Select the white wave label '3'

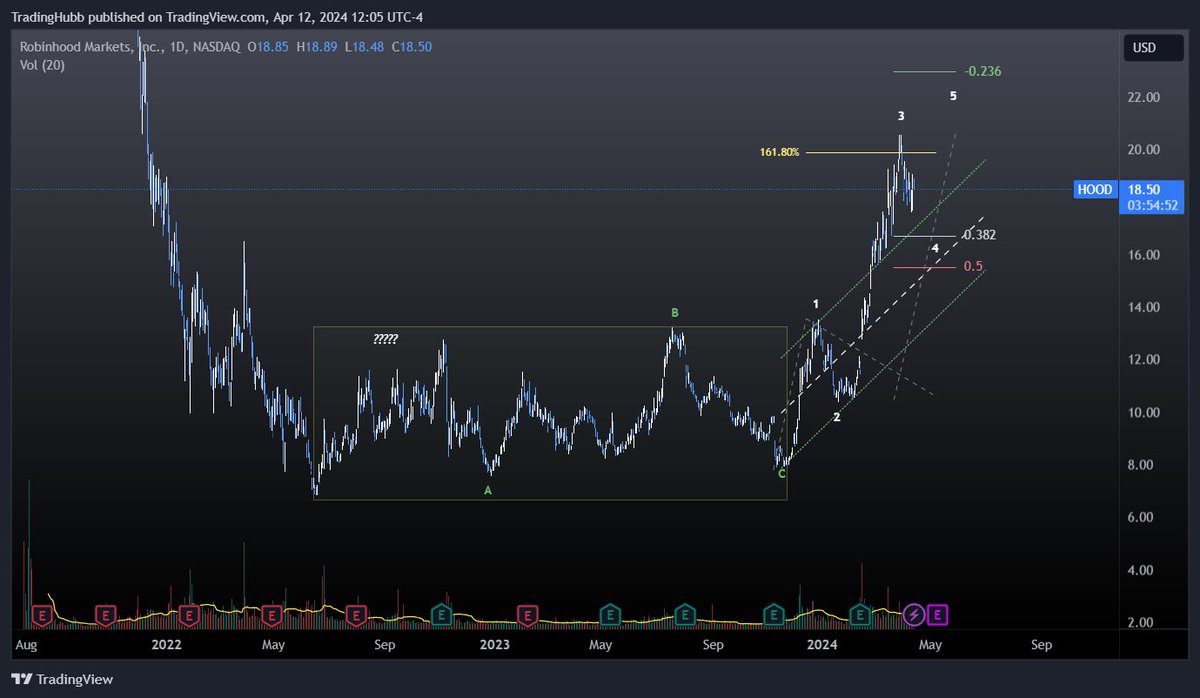pos(901,116)
